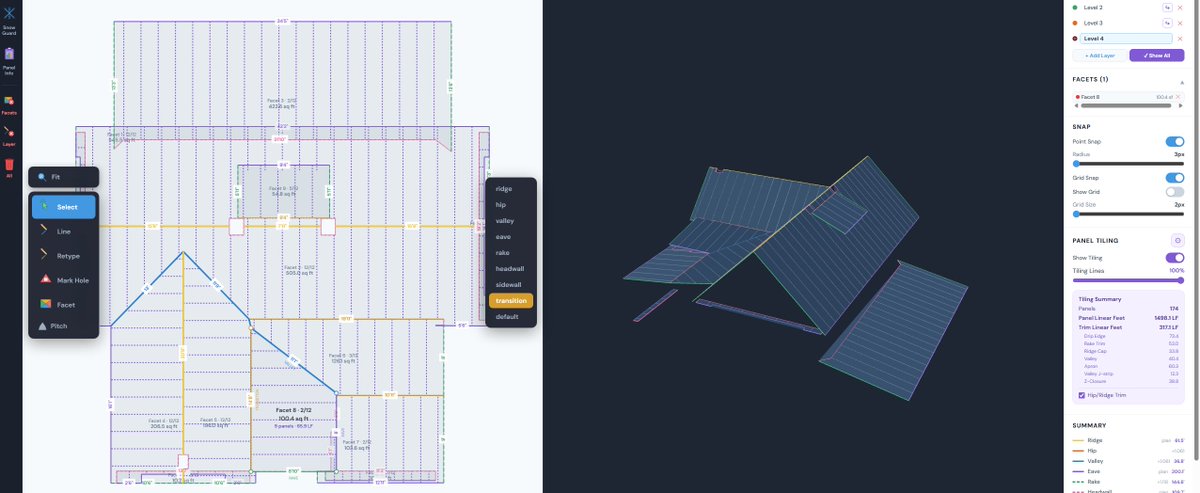Adjust the Grid Size slider
Screen dimensions: 1200x493
[x=1128, y=213]
